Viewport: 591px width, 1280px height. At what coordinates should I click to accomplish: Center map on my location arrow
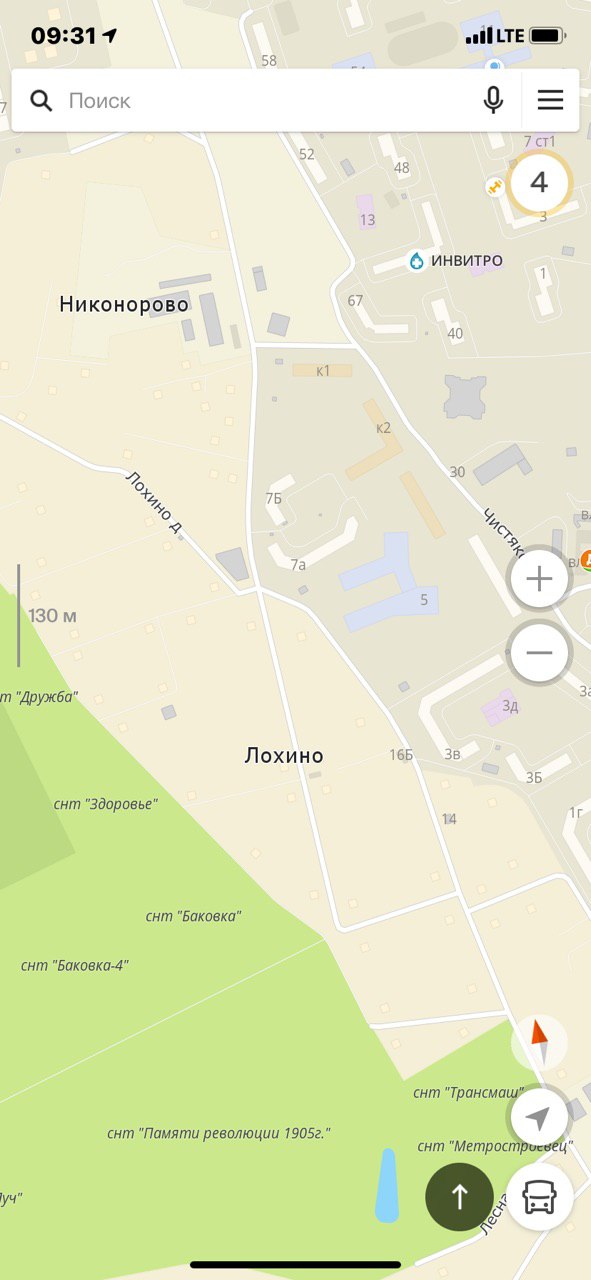click(x=538, y=1118)
